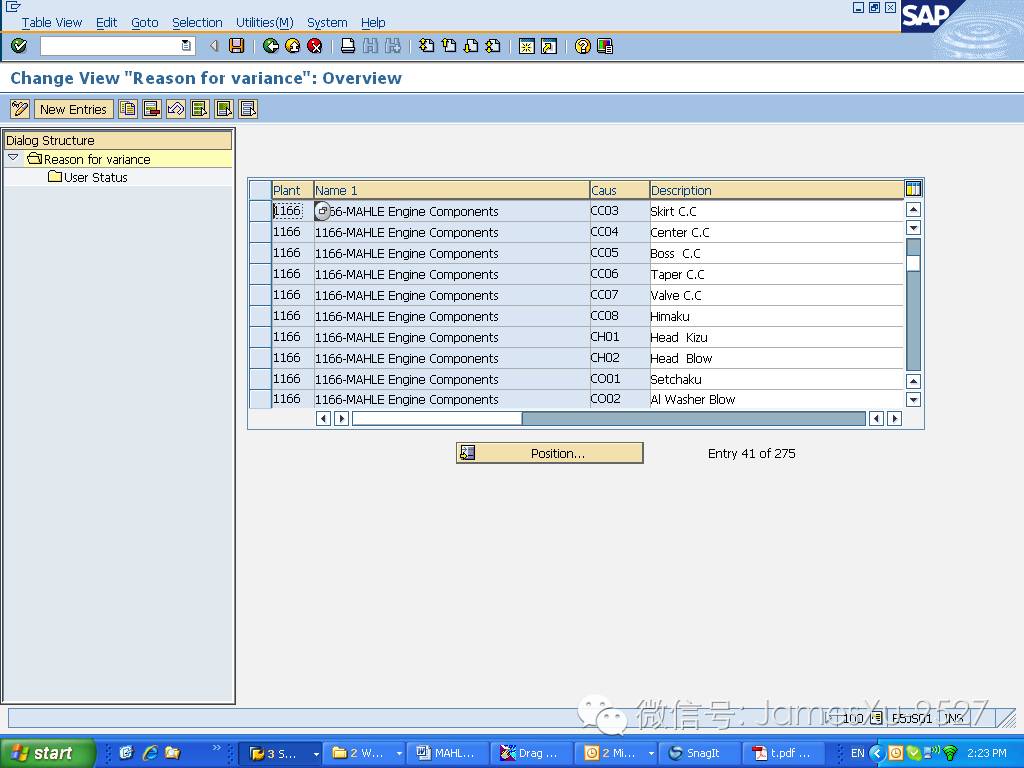Click scroll down arrow at table bottom
The height and width of the screenshot is (768, 1024).
[914, 399]
